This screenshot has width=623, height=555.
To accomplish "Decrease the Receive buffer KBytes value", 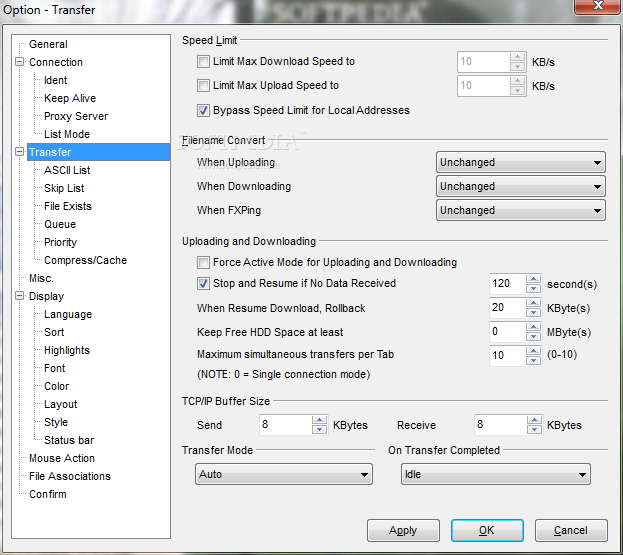I will click(x=534, y=430).
